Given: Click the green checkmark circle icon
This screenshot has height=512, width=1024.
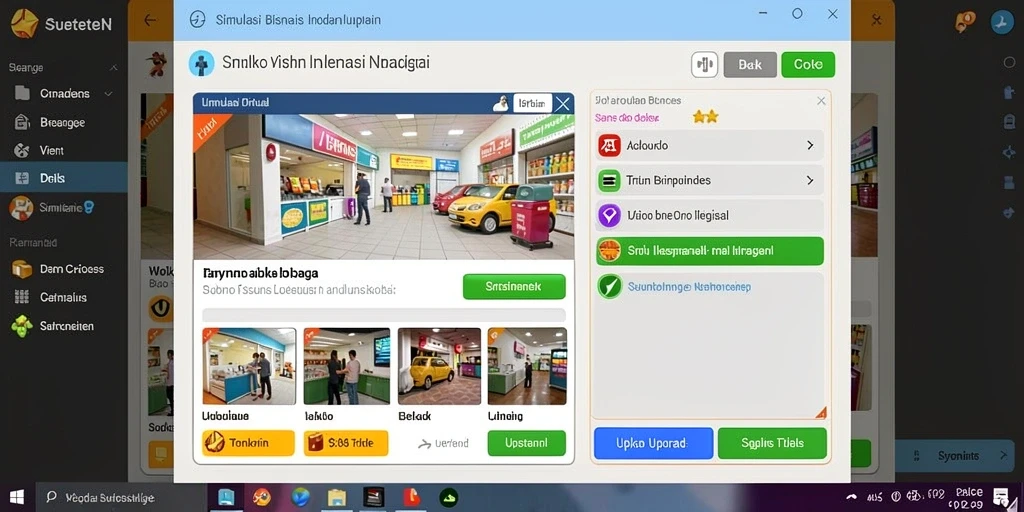Looking at the screenshot, I should (610, 286).
